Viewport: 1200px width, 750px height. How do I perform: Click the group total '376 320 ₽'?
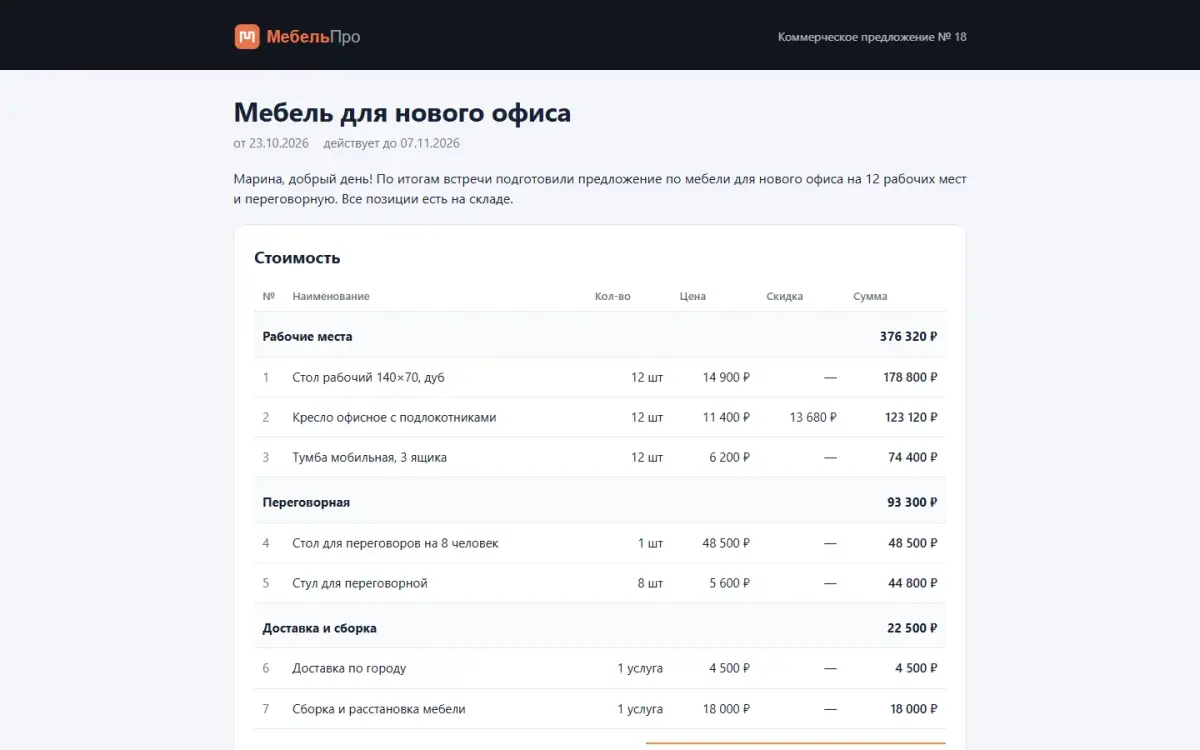click(x=909, y=337)
